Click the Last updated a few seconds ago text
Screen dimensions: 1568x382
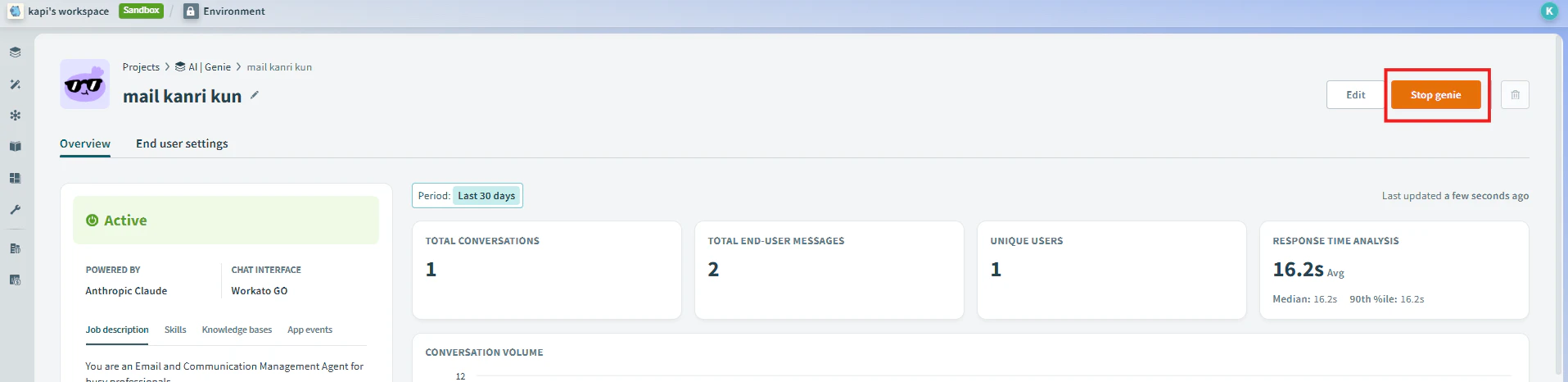1455,196
